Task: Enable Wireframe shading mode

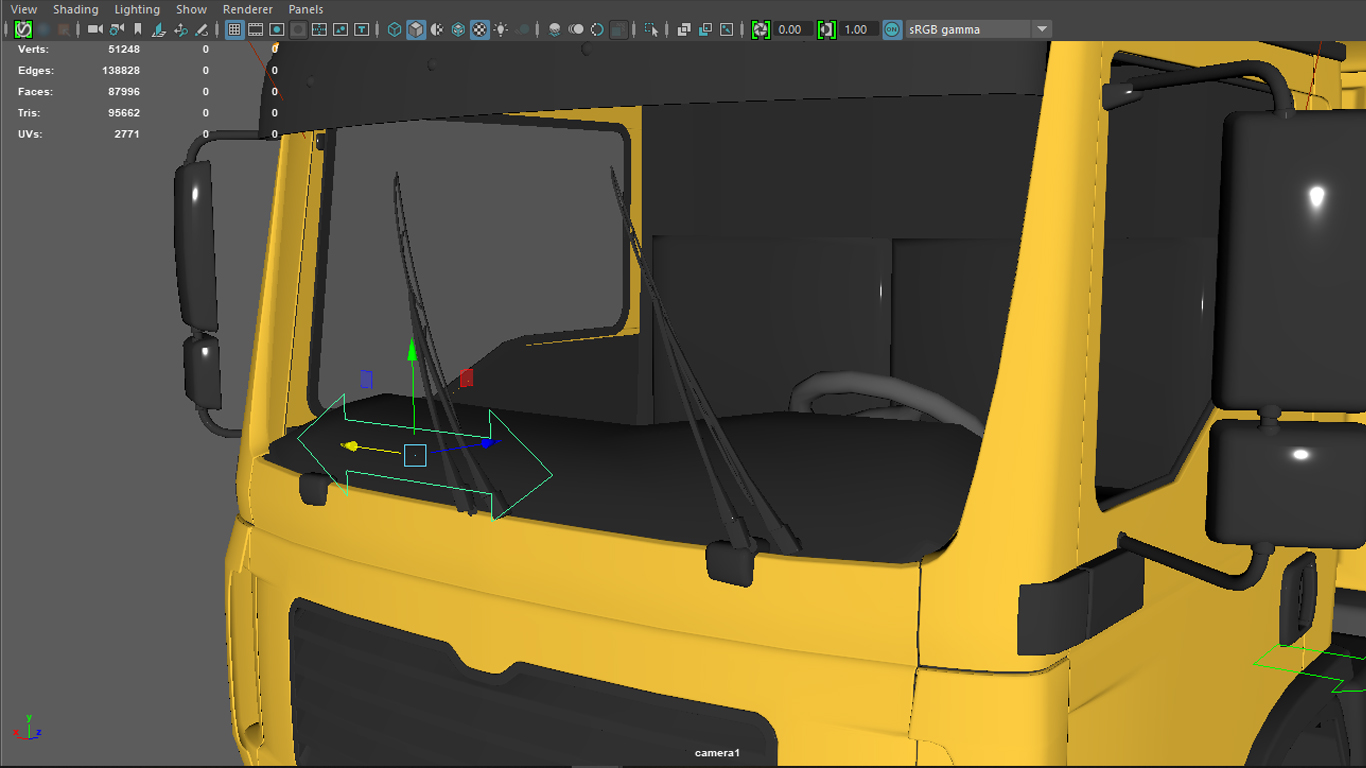Action: [x=394, y=30]
